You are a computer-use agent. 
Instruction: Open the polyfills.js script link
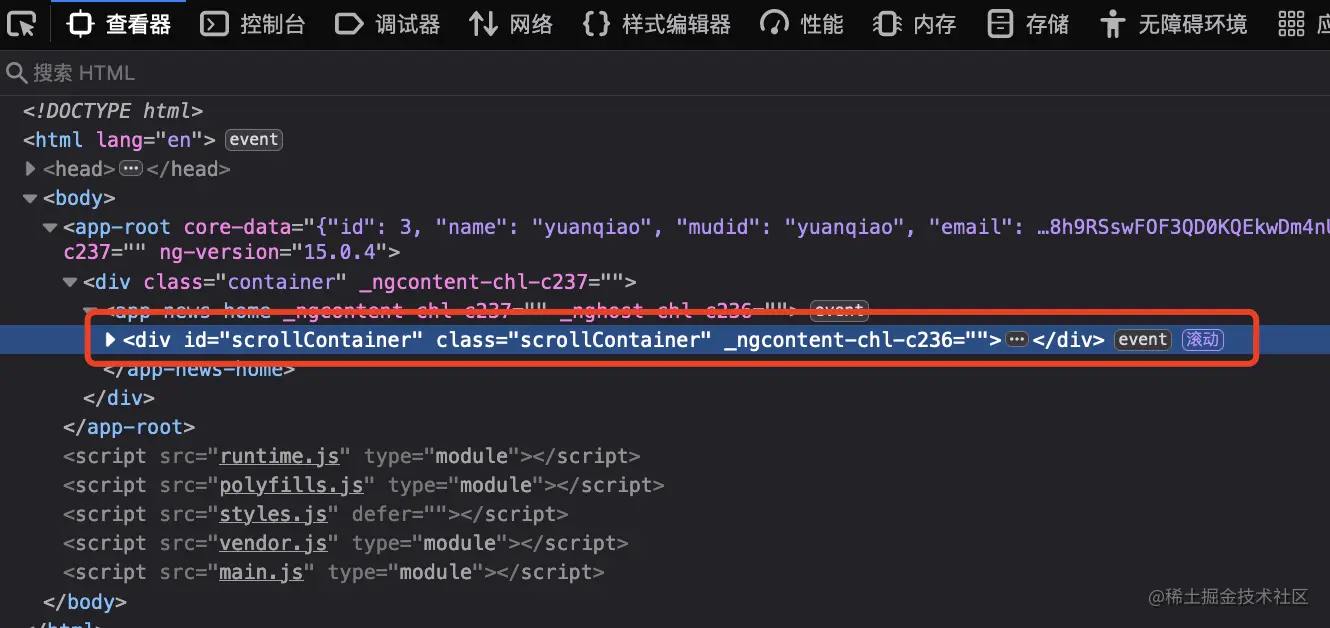291,485
